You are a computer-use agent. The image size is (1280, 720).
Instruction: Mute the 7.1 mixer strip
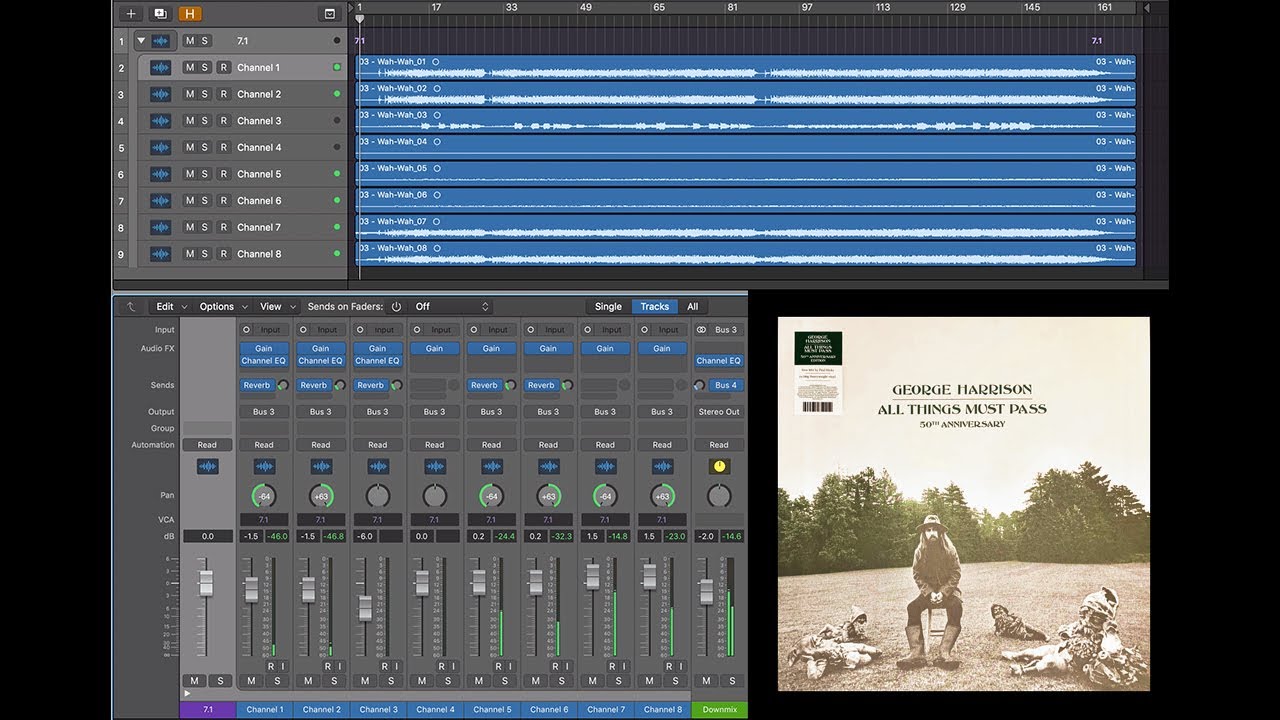pyautogui.click(x=195, y=681)
